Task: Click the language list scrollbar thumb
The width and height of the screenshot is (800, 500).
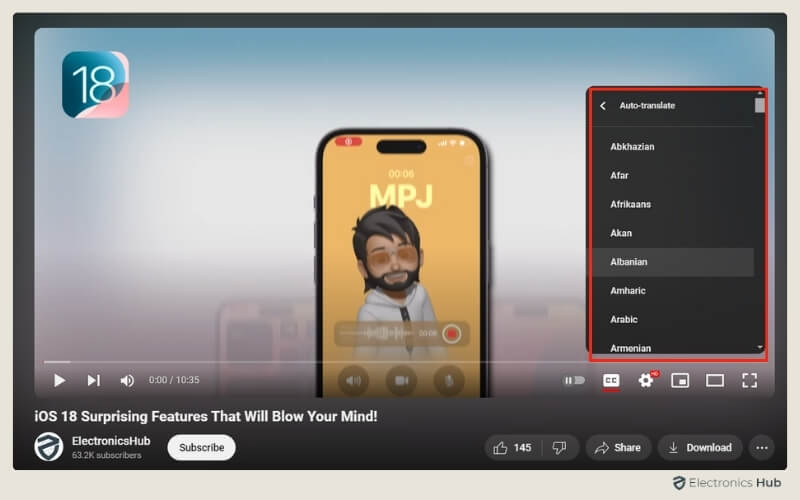Action: click(x=760, y=105)
